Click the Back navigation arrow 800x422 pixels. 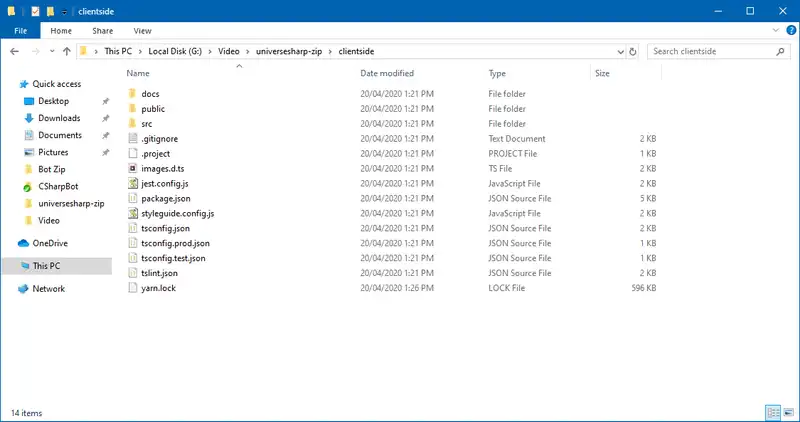point(14,51)
